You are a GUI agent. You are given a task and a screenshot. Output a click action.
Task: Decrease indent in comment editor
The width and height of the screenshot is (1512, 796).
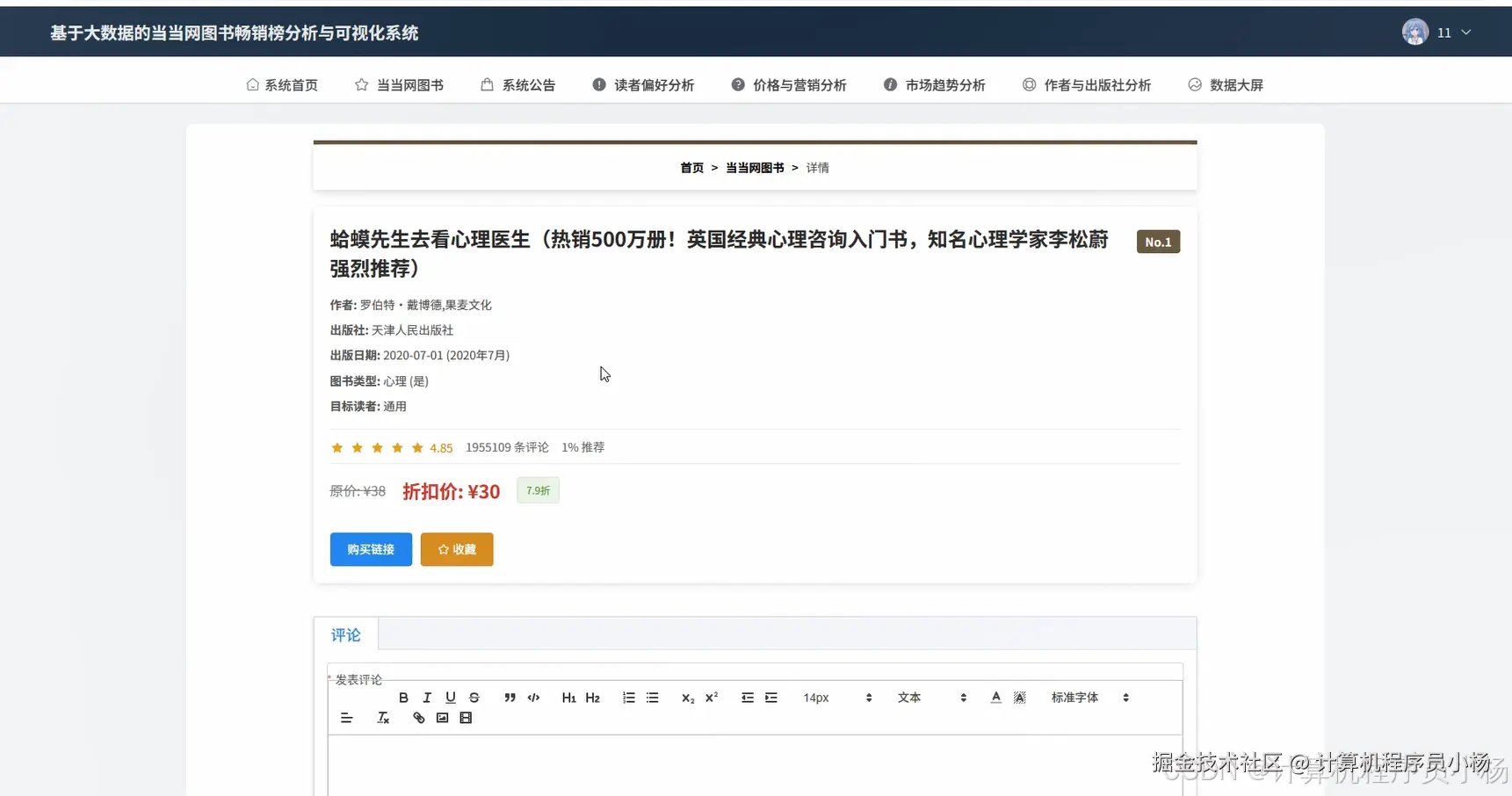[x=748, y=698]
